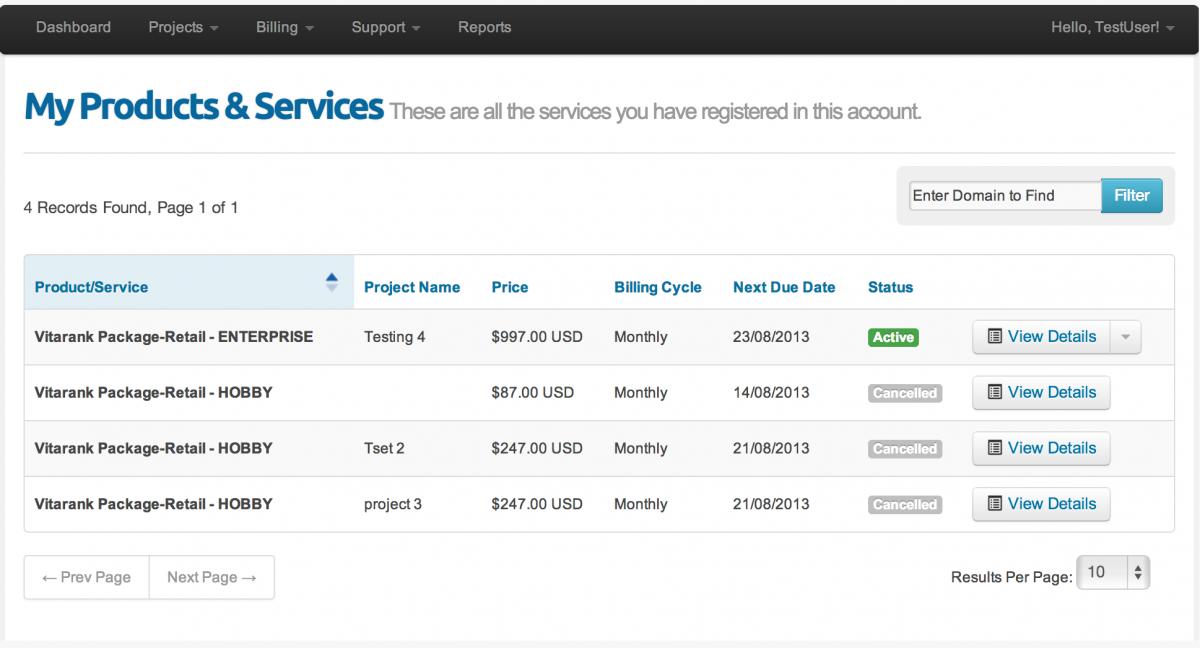Click the Enter Domain to Find field
The height and width of the screenshot is (648, 1200).
[1005, 195]
